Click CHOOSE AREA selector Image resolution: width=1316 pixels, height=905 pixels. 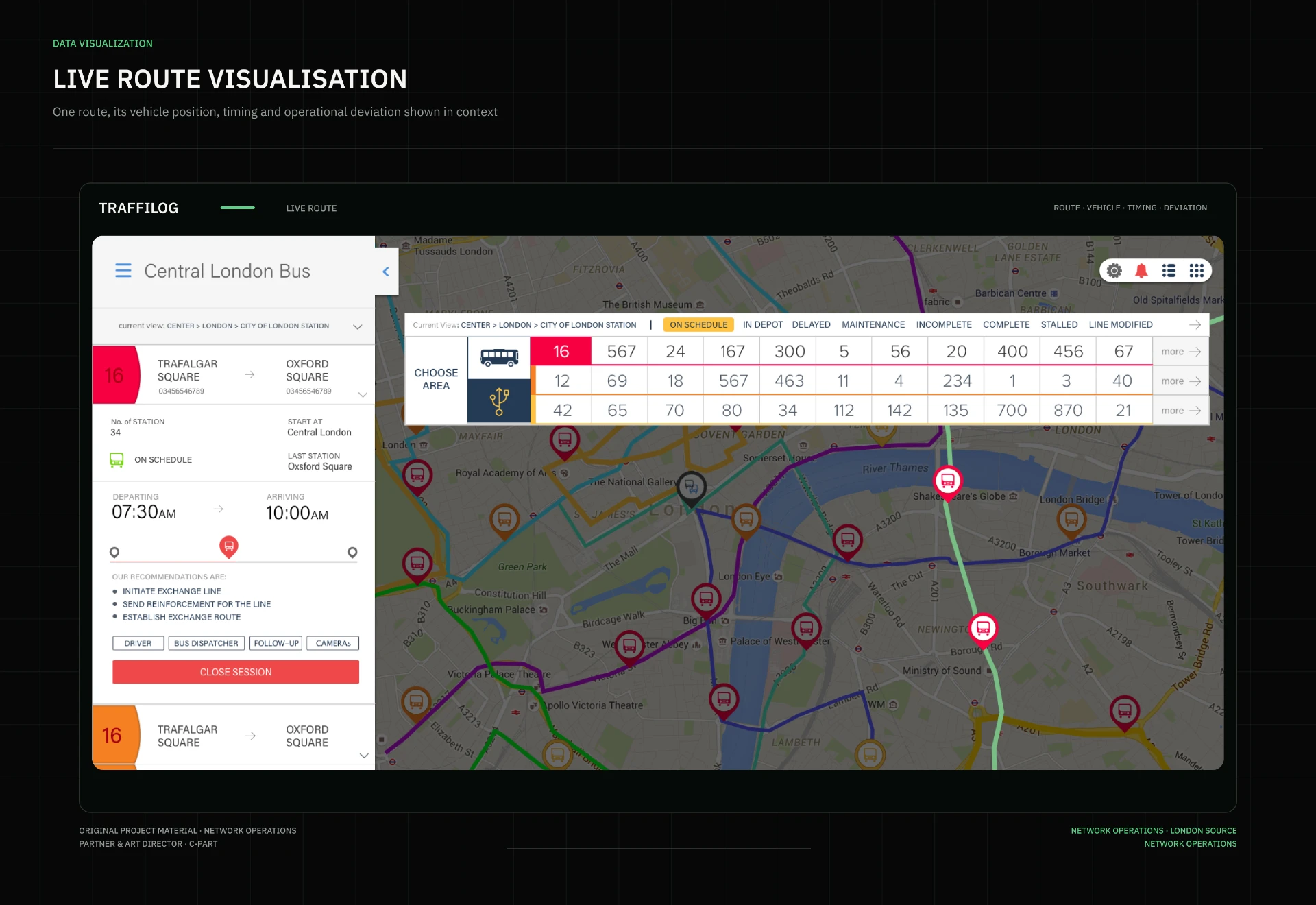pos(436,379)
